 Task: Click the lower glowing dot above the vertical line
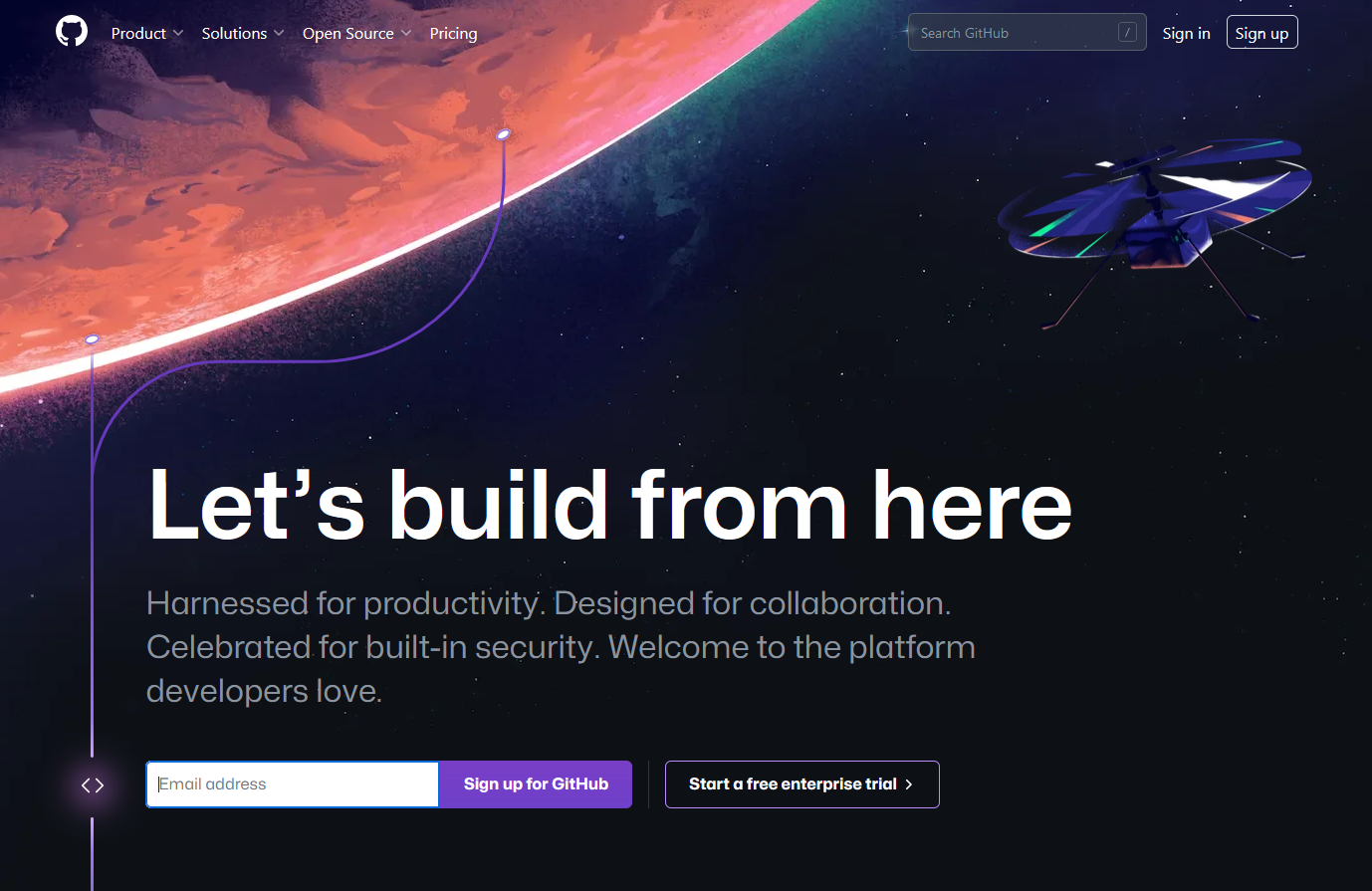click(92, 339)
